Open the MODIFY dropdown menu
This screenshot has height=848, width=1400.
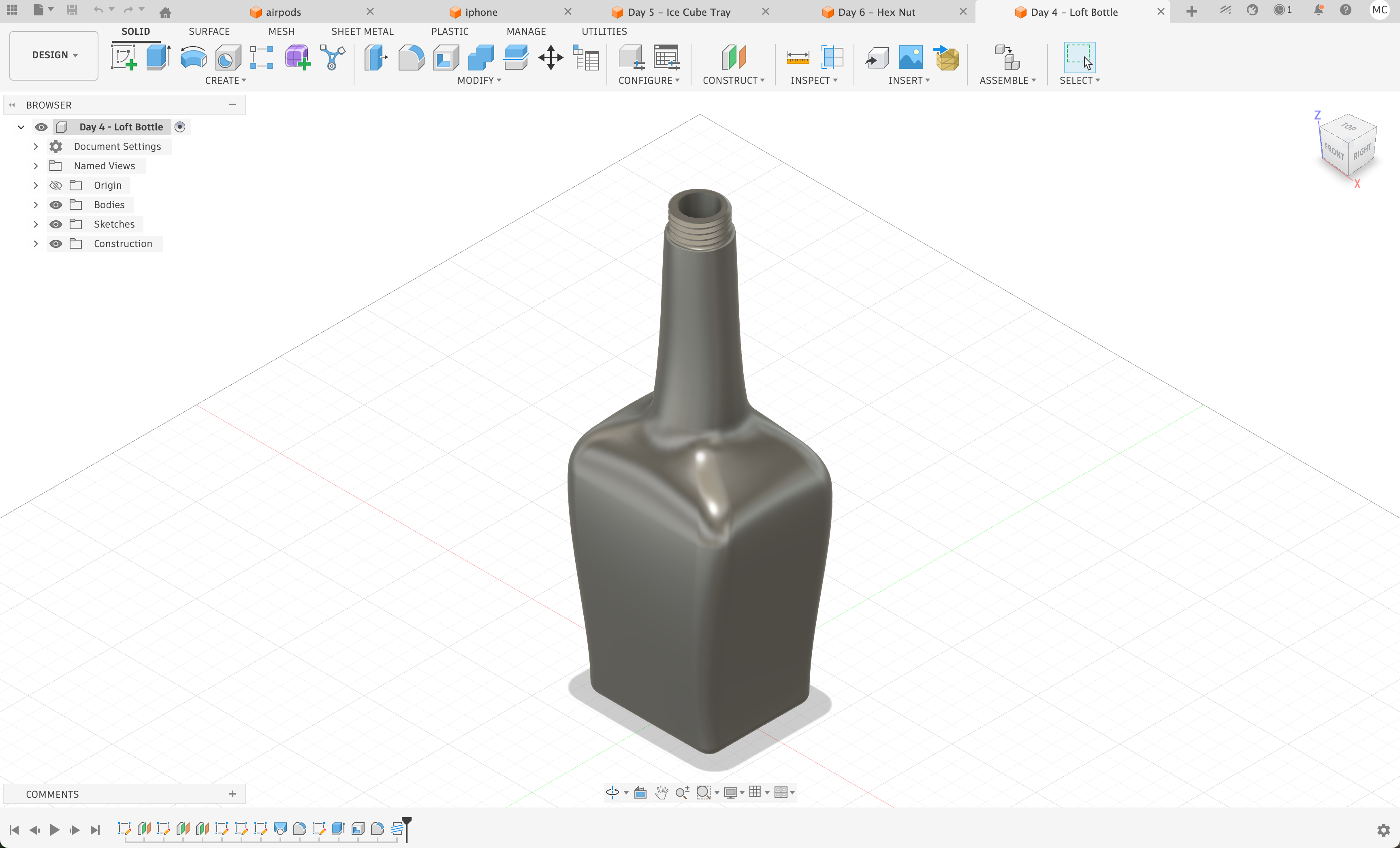(x=479, y=80)
